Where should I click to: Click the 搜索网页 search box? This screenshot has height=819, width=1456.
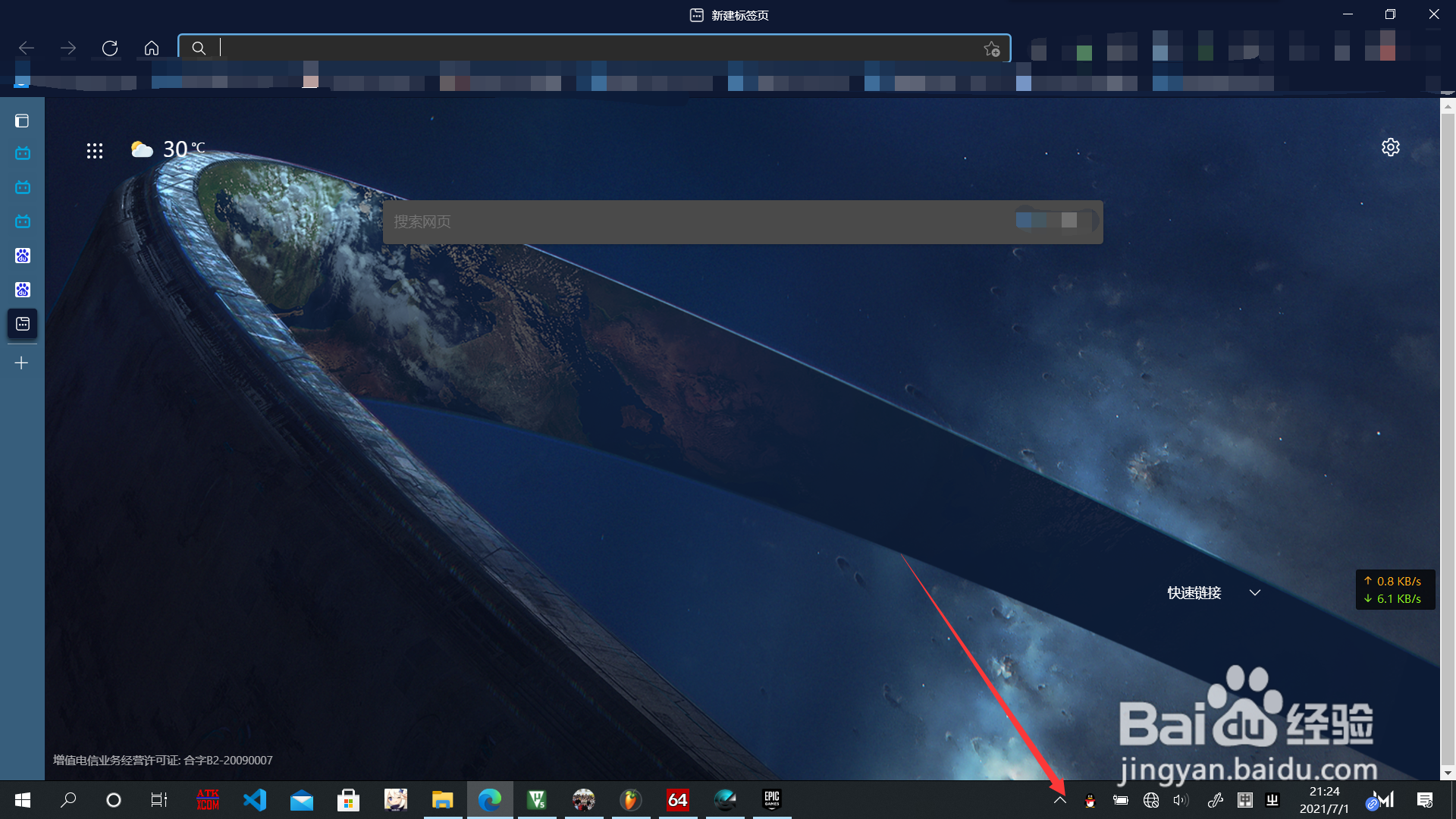[x=742, y=221]
